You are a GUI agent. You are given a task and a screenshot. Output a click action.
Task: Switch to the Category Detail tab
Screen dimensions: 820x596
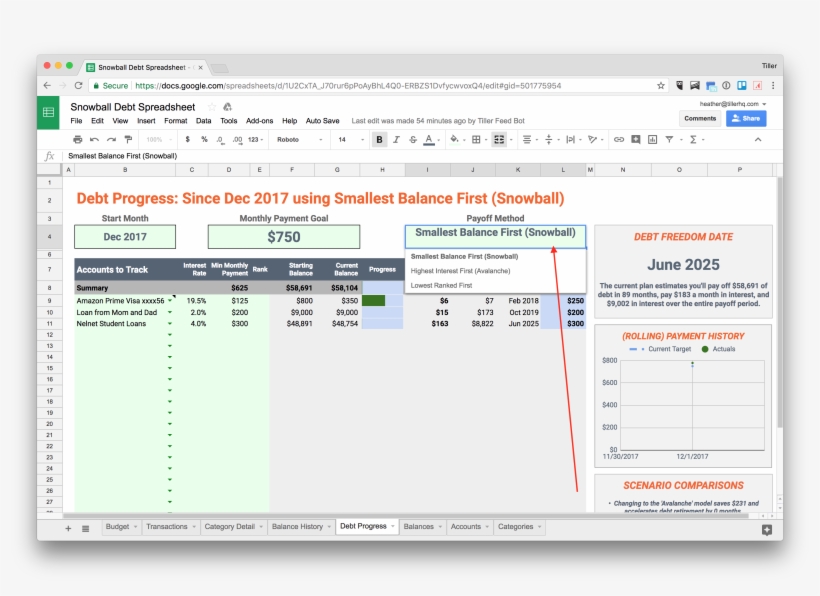[x=233, y=526]
